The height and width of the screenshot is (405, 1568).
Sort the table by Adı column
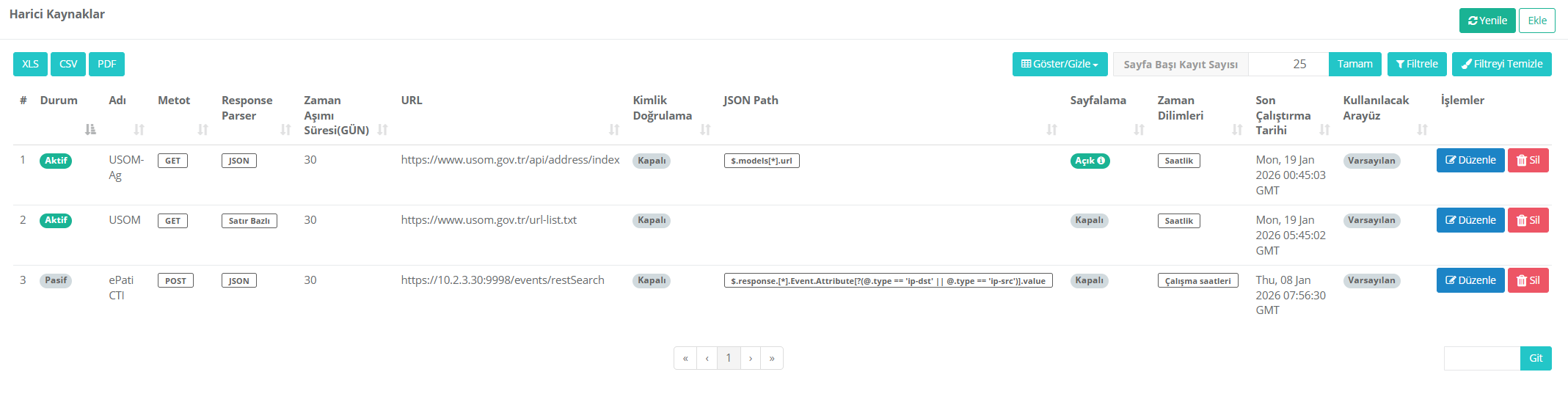tap(139, 130)
